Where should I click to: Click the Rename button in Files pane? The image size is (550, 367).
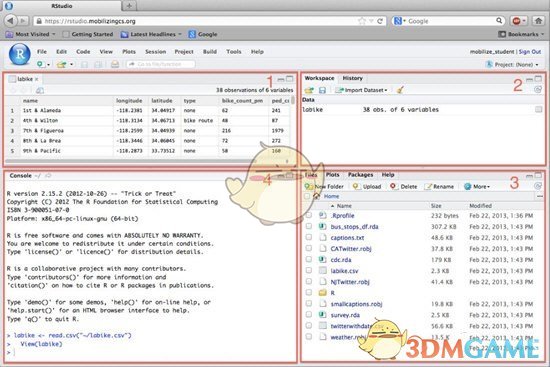[x=439, y=187]
